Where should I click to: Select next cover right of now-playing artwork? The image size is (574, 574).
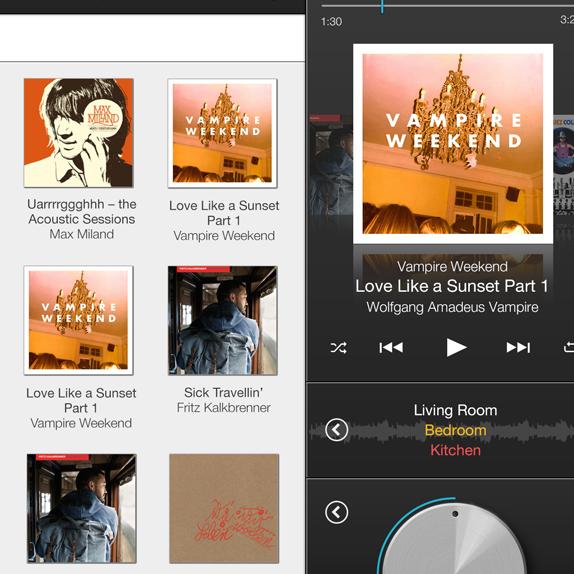pyautogui.click(x=563, y=165)
